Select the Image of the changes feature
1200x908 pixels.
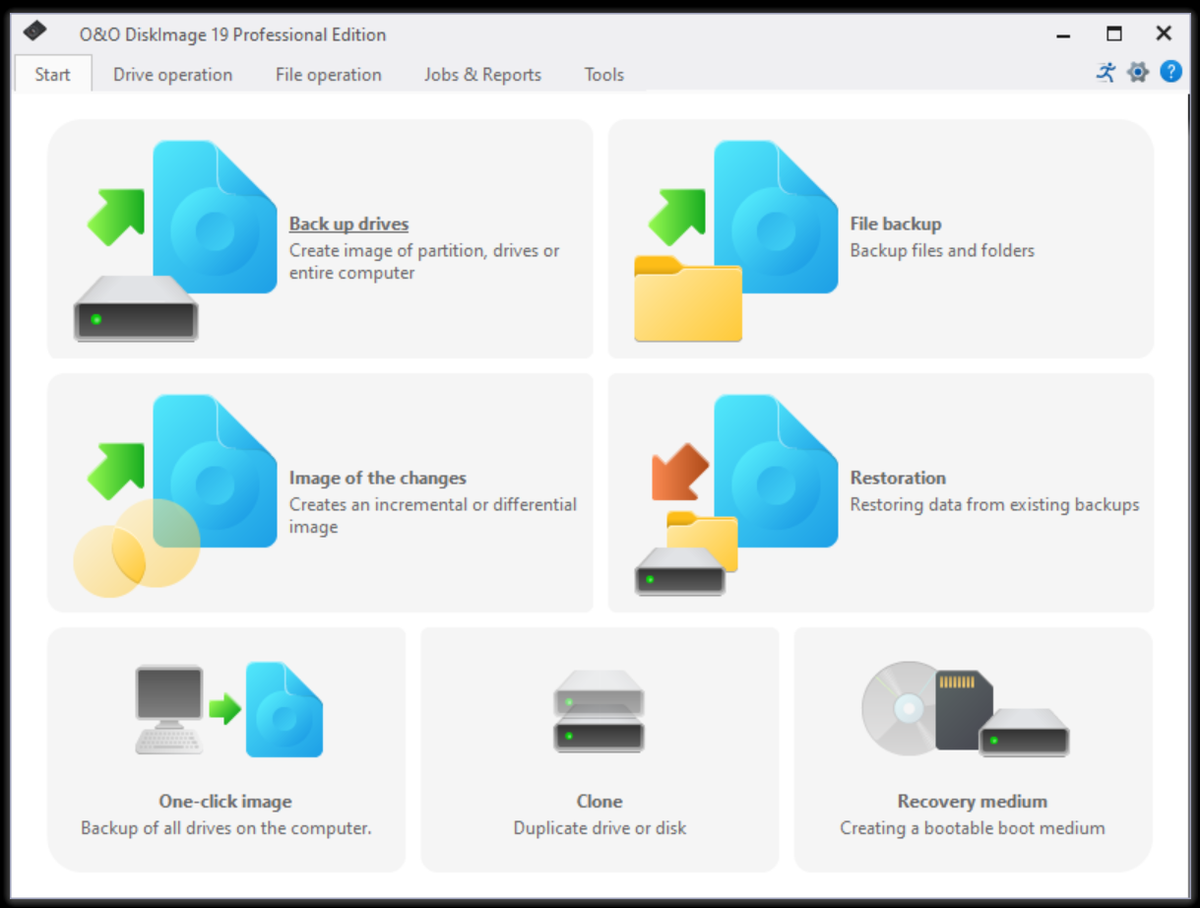378,478
